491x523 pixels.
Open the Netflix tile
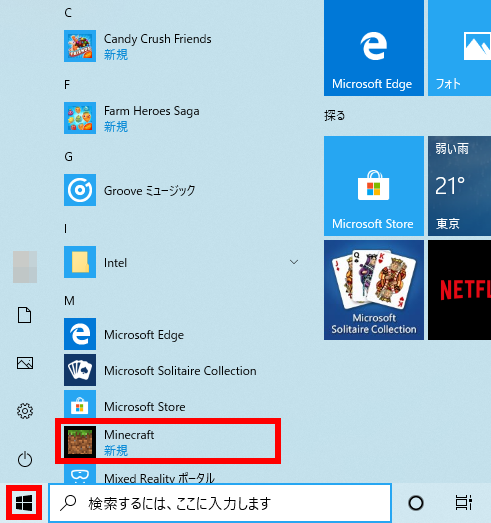point(459,290)
